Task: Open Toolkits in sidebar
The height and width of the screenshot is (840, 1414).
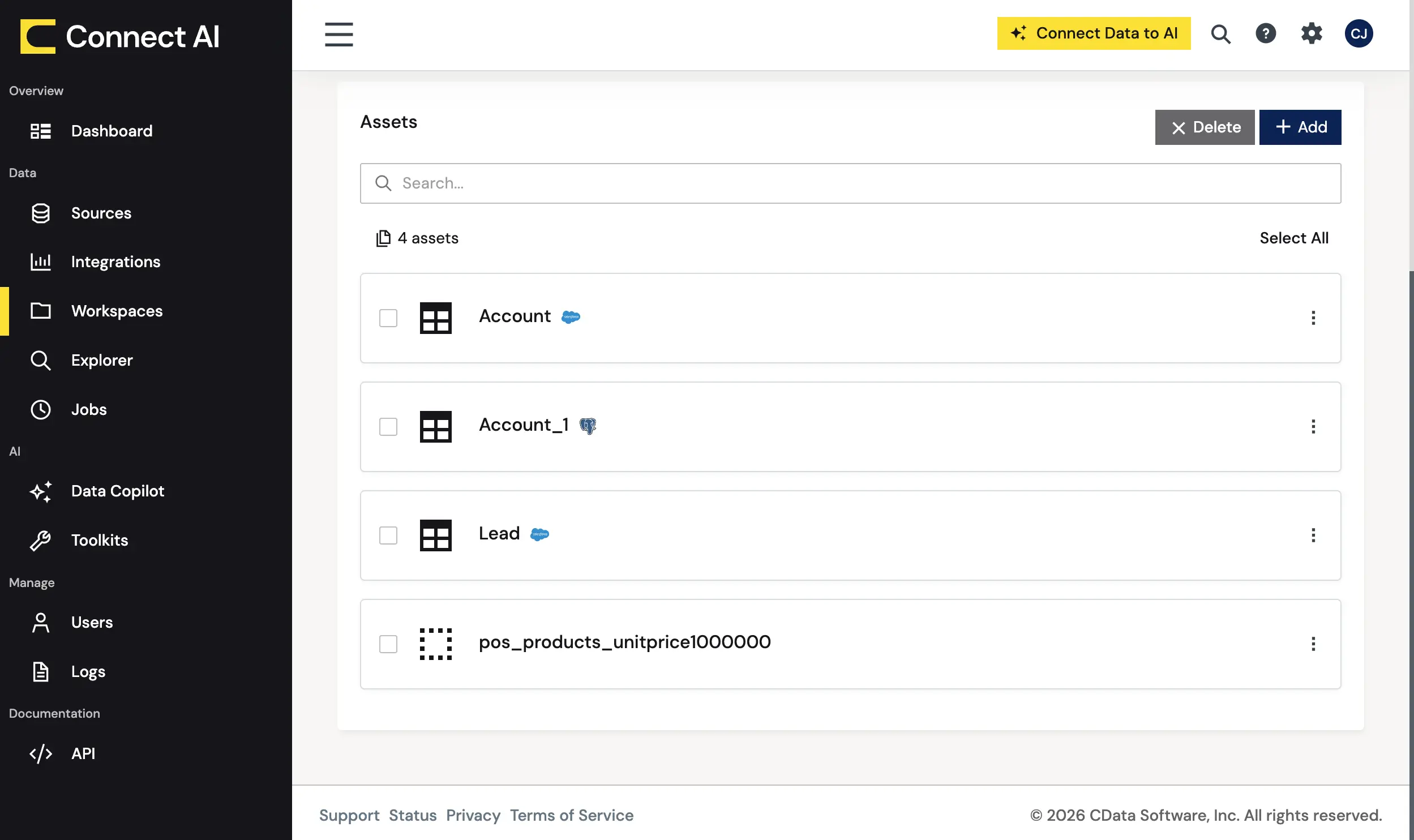Action: 146,541
